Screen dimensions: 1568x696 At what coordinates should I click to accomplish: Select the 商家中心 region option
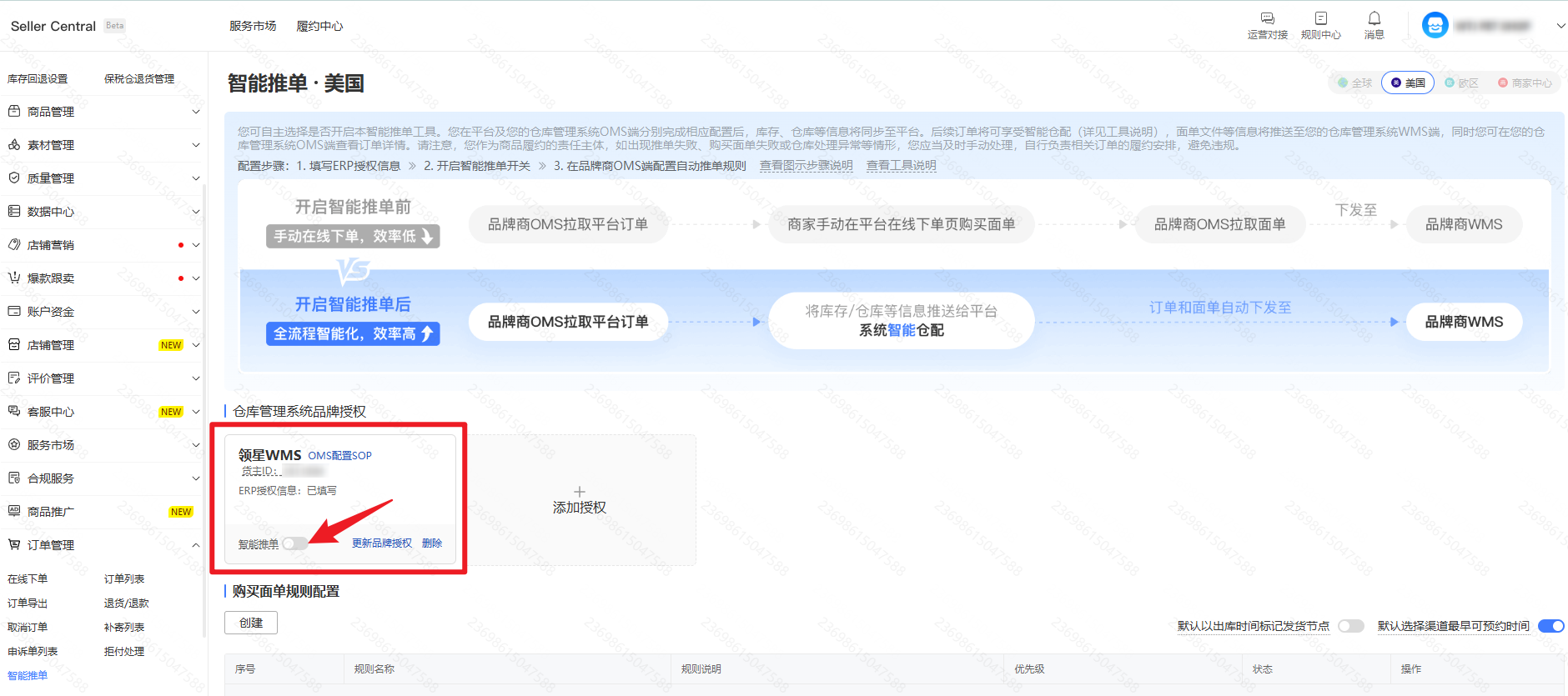click(1525, 83)
